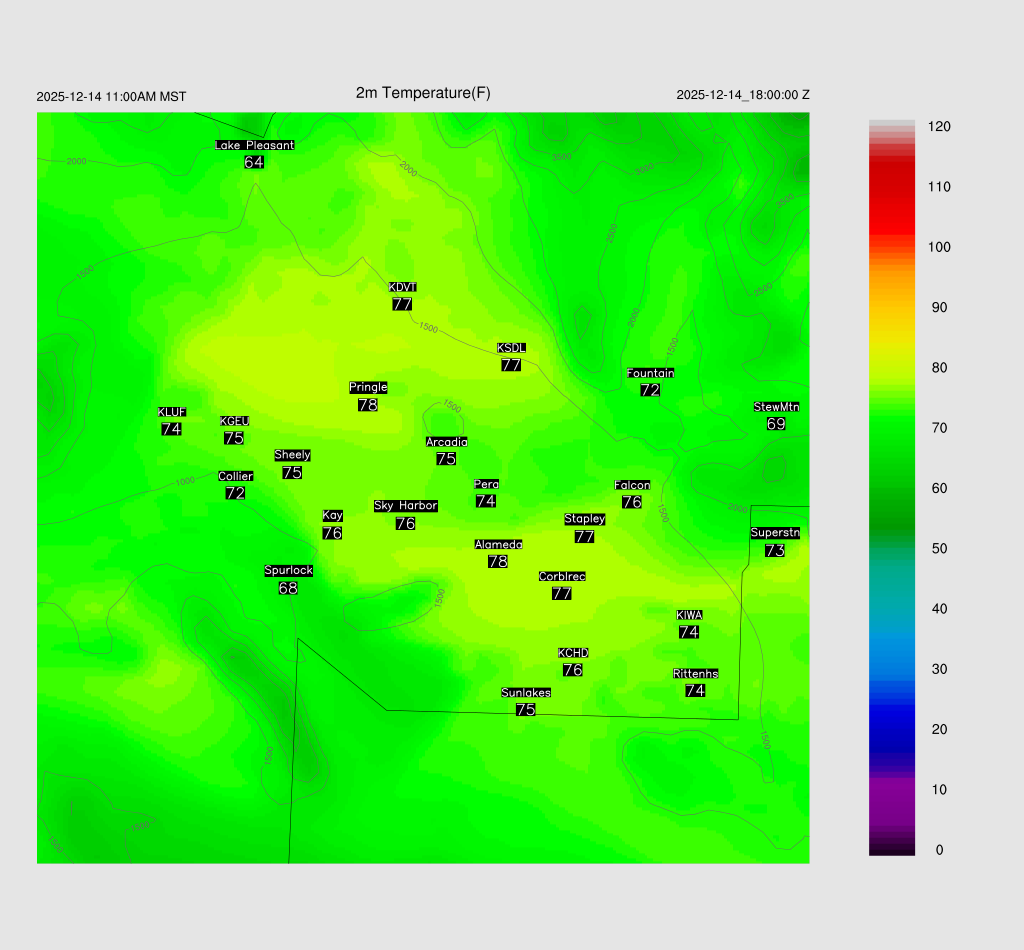Select the Fountain station label
The height and width of the screenshot is (950, 1024).
(650, 373)
